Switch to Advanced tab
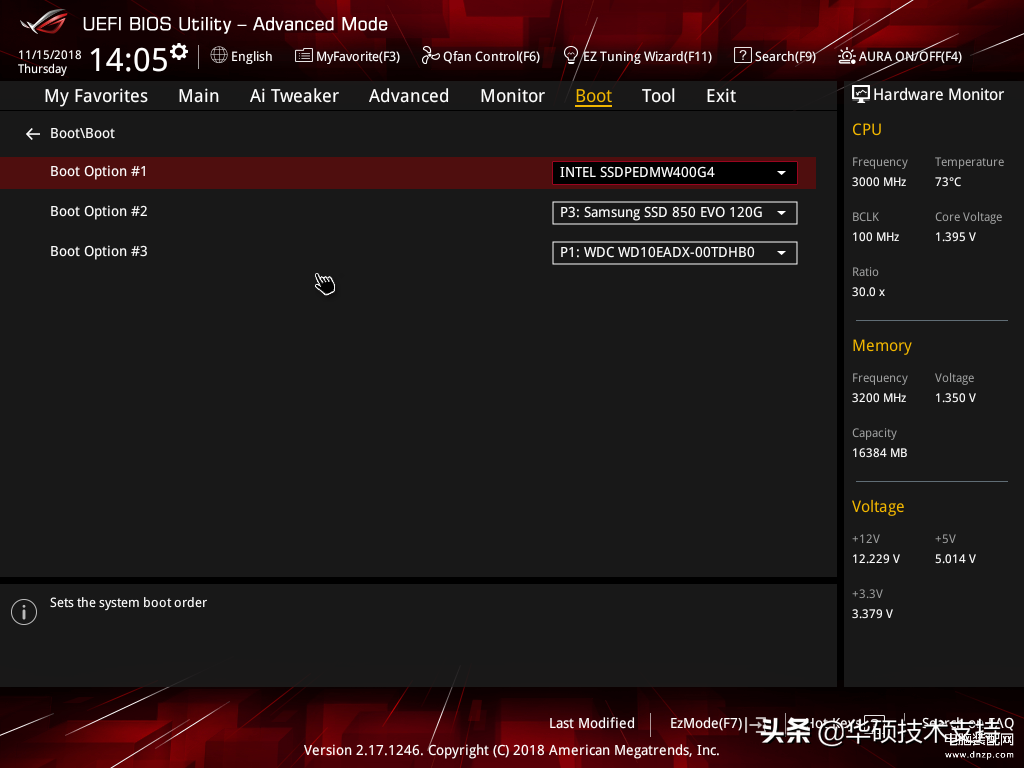Image resolution: width=1024 pixels, height=768 pixels. pyautogui.click(x=409, y=96)
